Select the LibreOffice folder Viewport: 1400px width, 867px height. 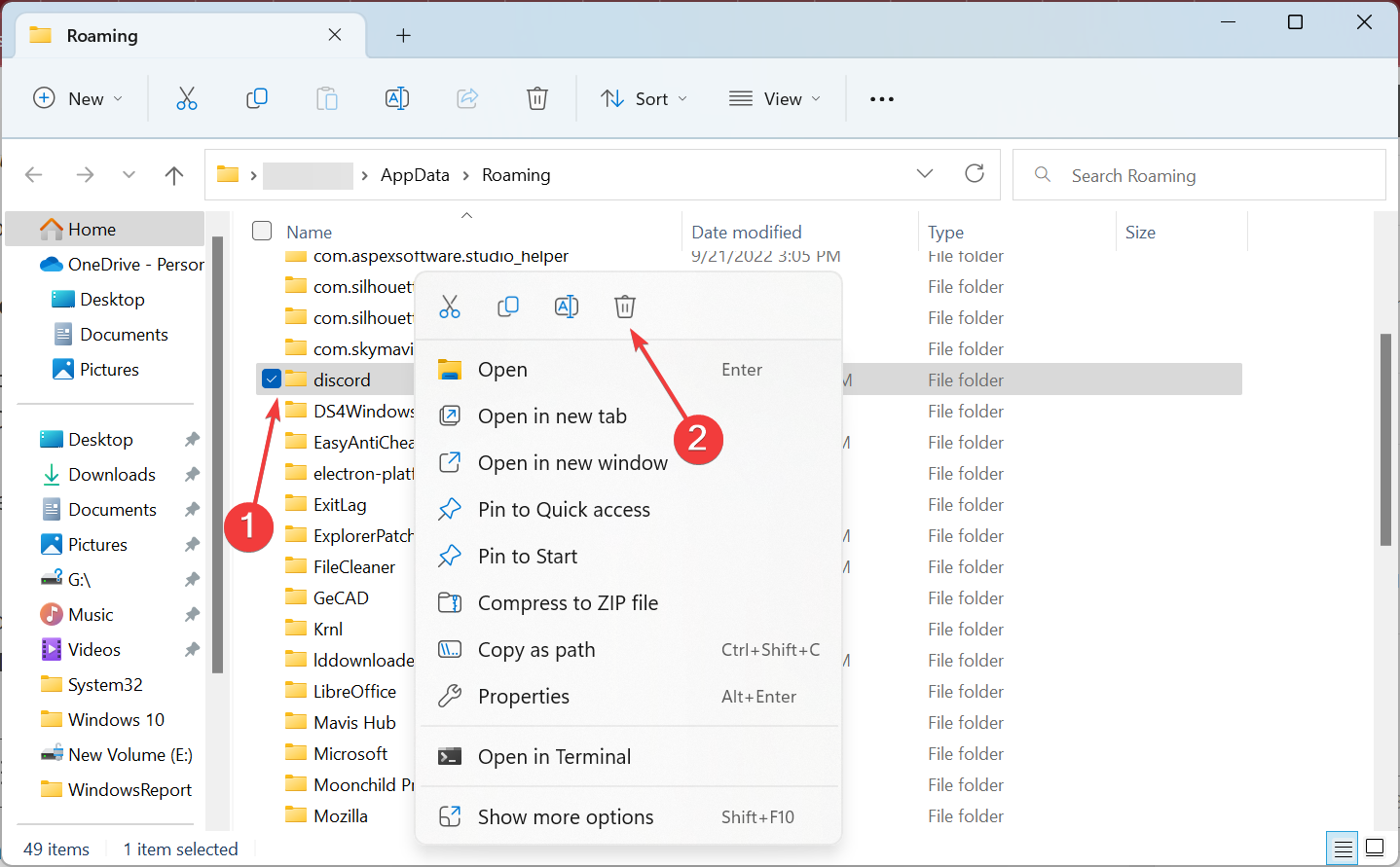[x=354, y=692]
